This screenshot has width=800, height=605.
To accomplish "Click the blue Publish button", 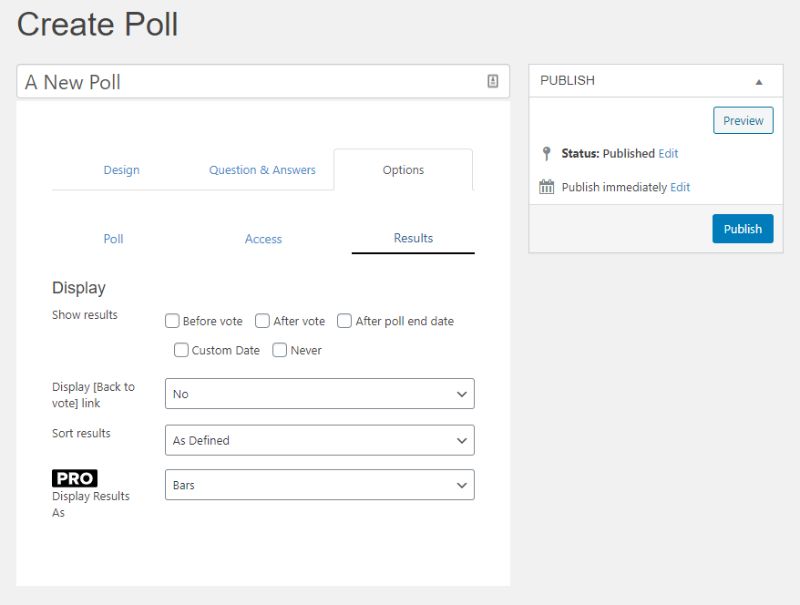I will coord(743,229).
